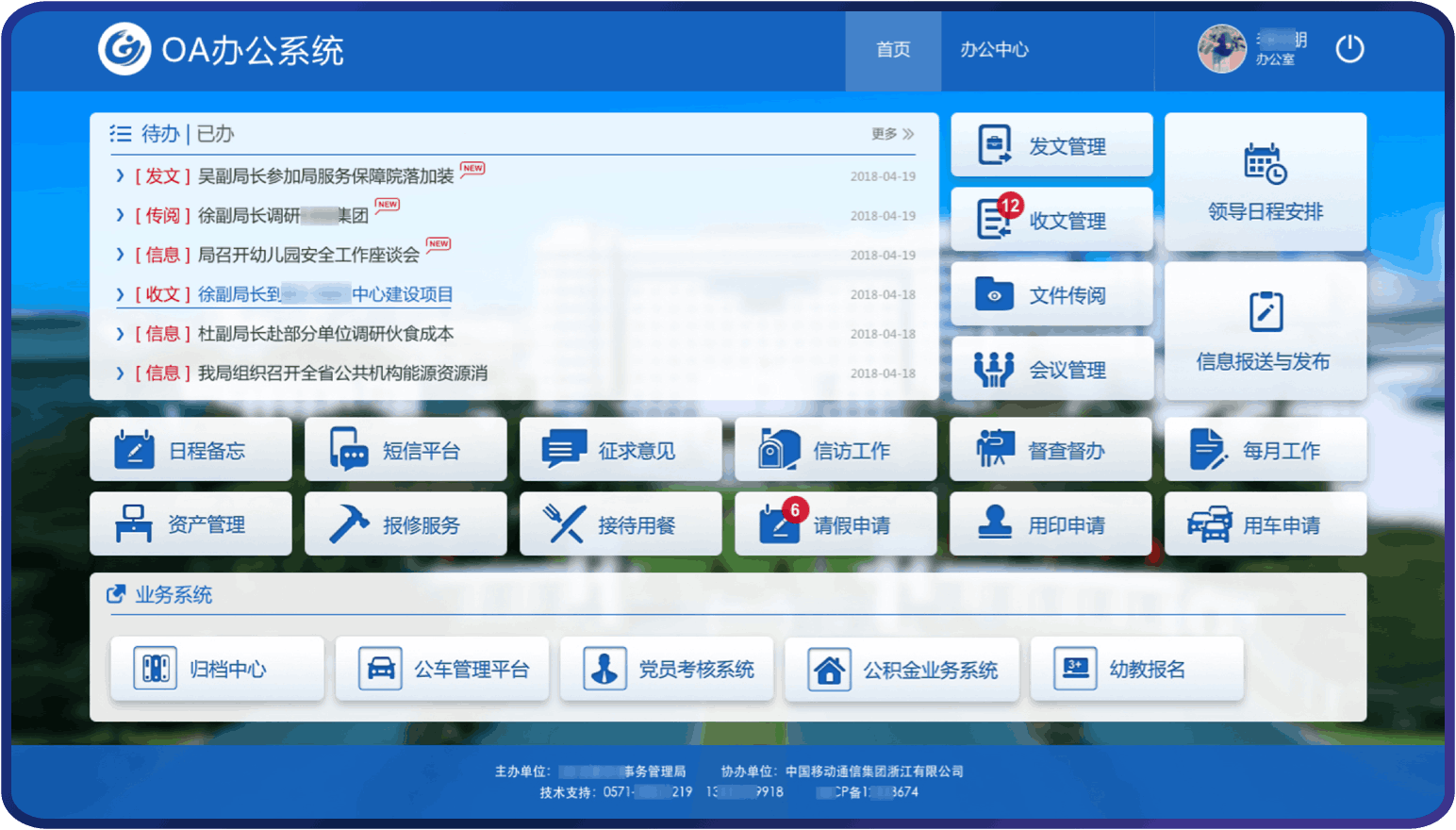Open 请假申请 icon with badge 6

click(x=780, y=524)
